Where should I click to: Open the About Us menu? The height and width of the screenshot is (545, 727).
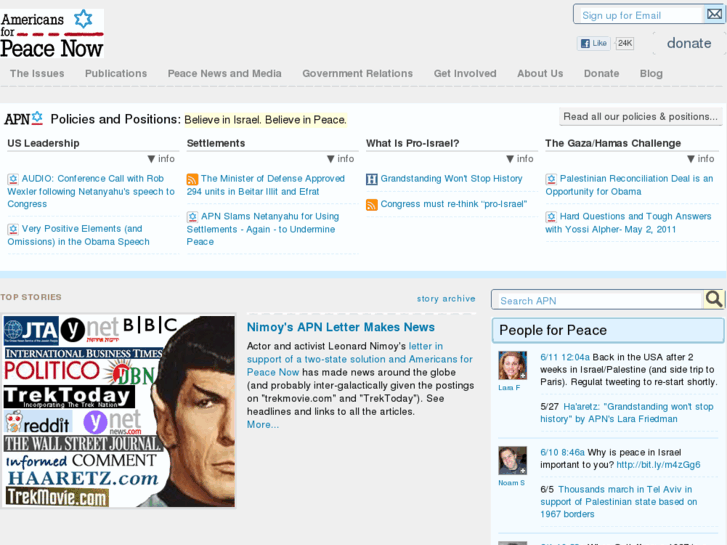coord(540,73)
